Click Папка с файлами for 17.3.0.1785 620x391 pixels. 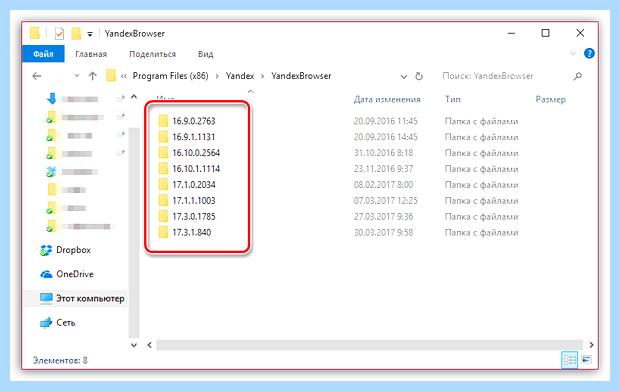[x=481, y=217]
